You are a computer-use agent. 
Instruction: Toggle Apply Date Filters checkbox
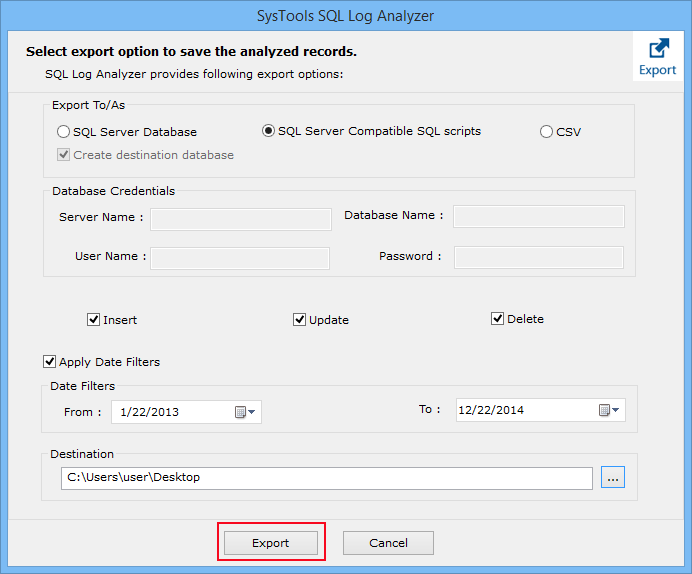49,361
